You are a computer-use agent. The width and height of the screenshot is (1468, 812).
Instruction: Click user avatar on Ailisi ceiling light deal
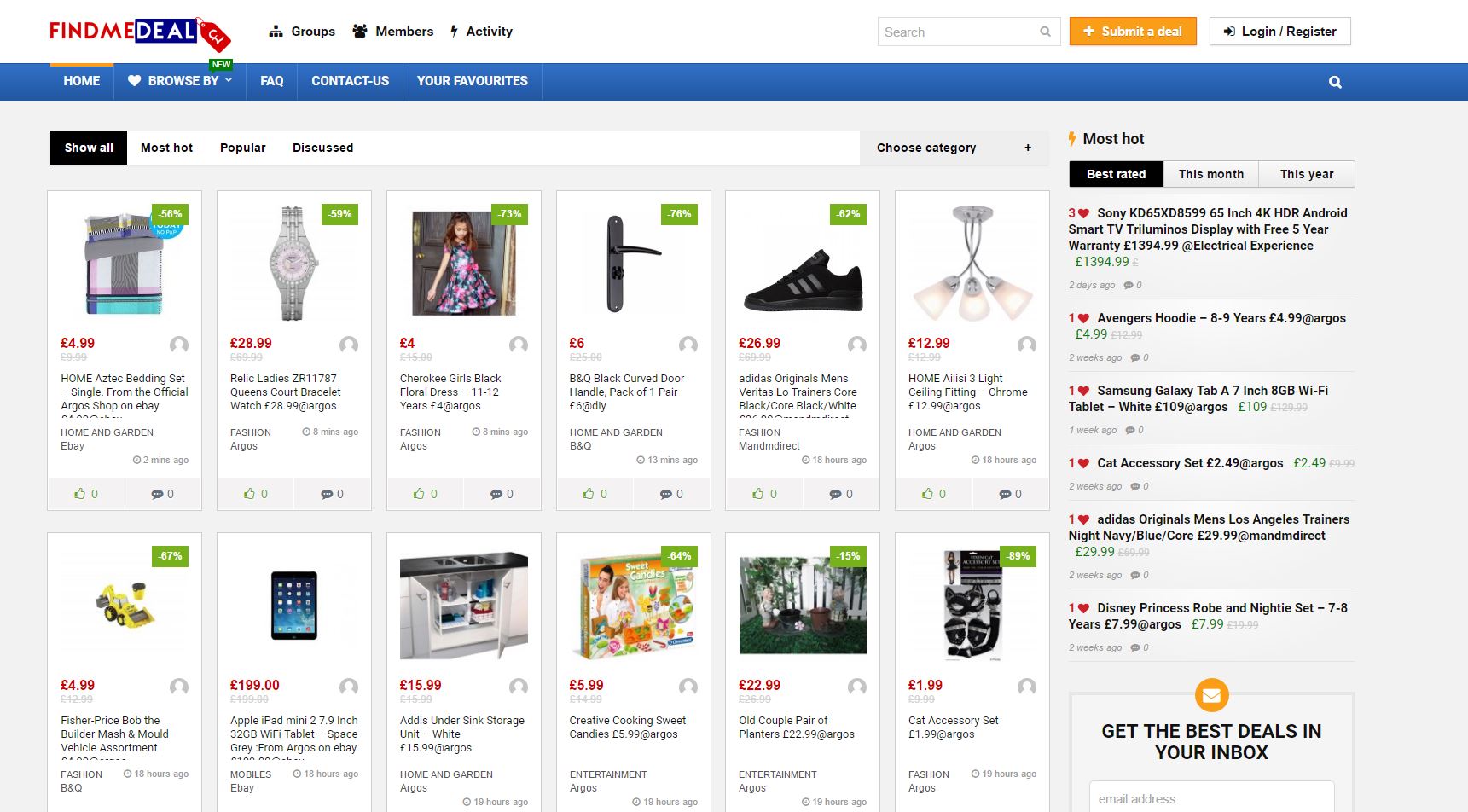coord(1027,345)
